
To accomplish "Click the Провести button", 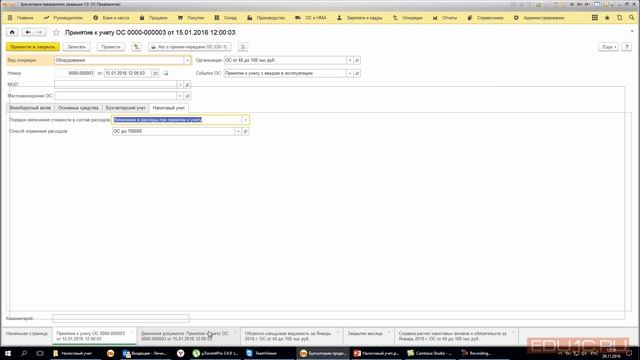I will click(111, 47).
